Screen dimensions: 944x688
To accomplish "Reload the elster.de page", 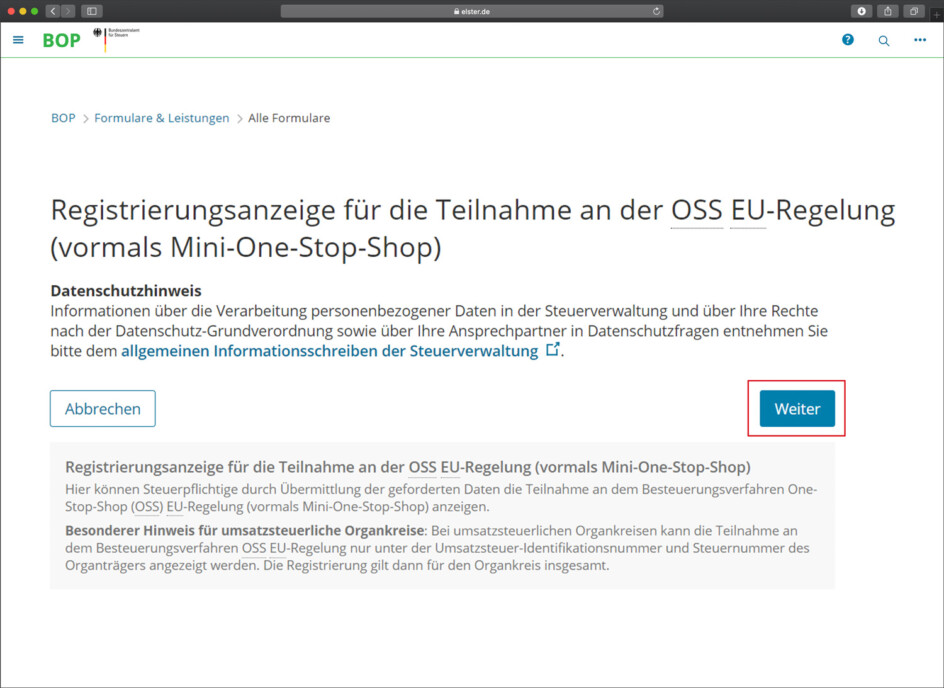I will [657, 10].
